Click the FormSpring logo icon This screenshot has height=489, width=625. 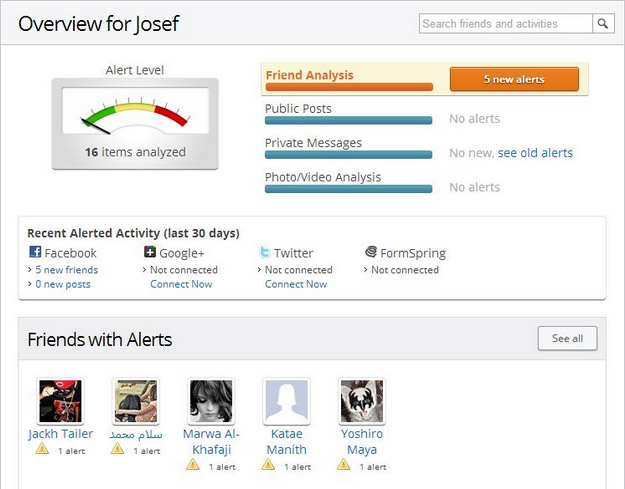tap(371, 253)
